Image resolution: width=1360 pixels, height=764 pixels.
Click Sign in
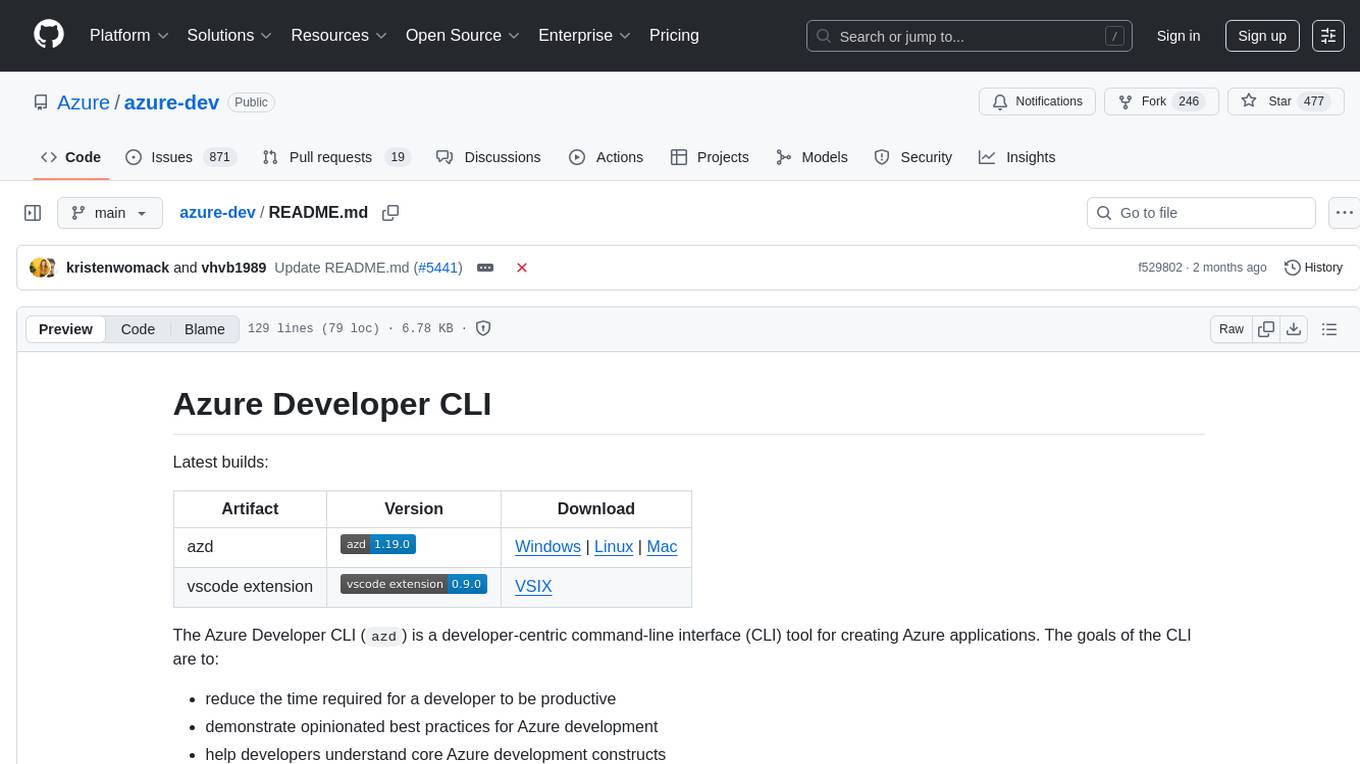point(1178,35)
